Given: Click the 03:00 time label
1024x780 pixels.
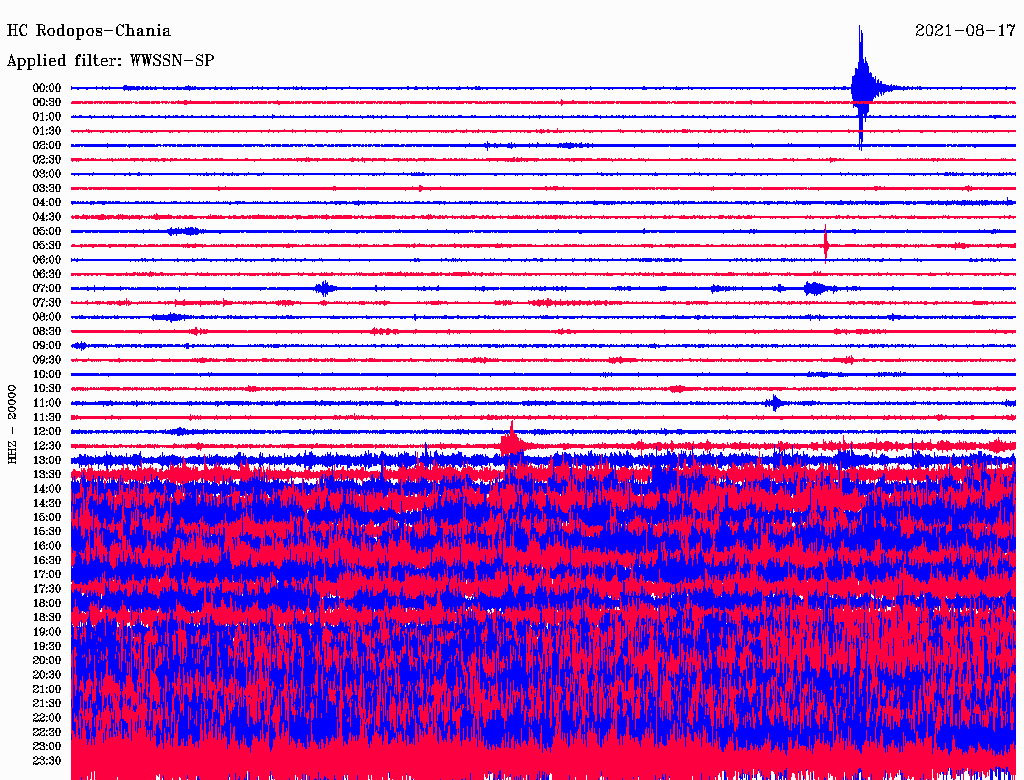Looking at the screenshot, I should (x=47, y=174).
